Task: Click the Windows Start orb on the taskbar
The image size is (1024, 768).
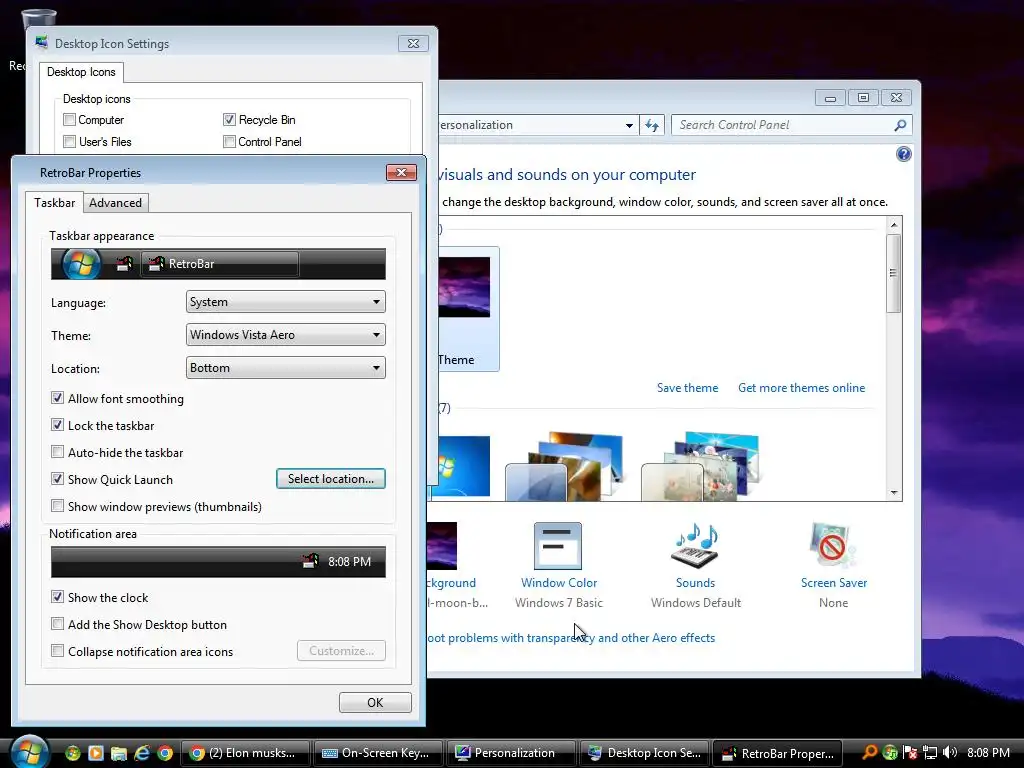Action: click(29, 752)
